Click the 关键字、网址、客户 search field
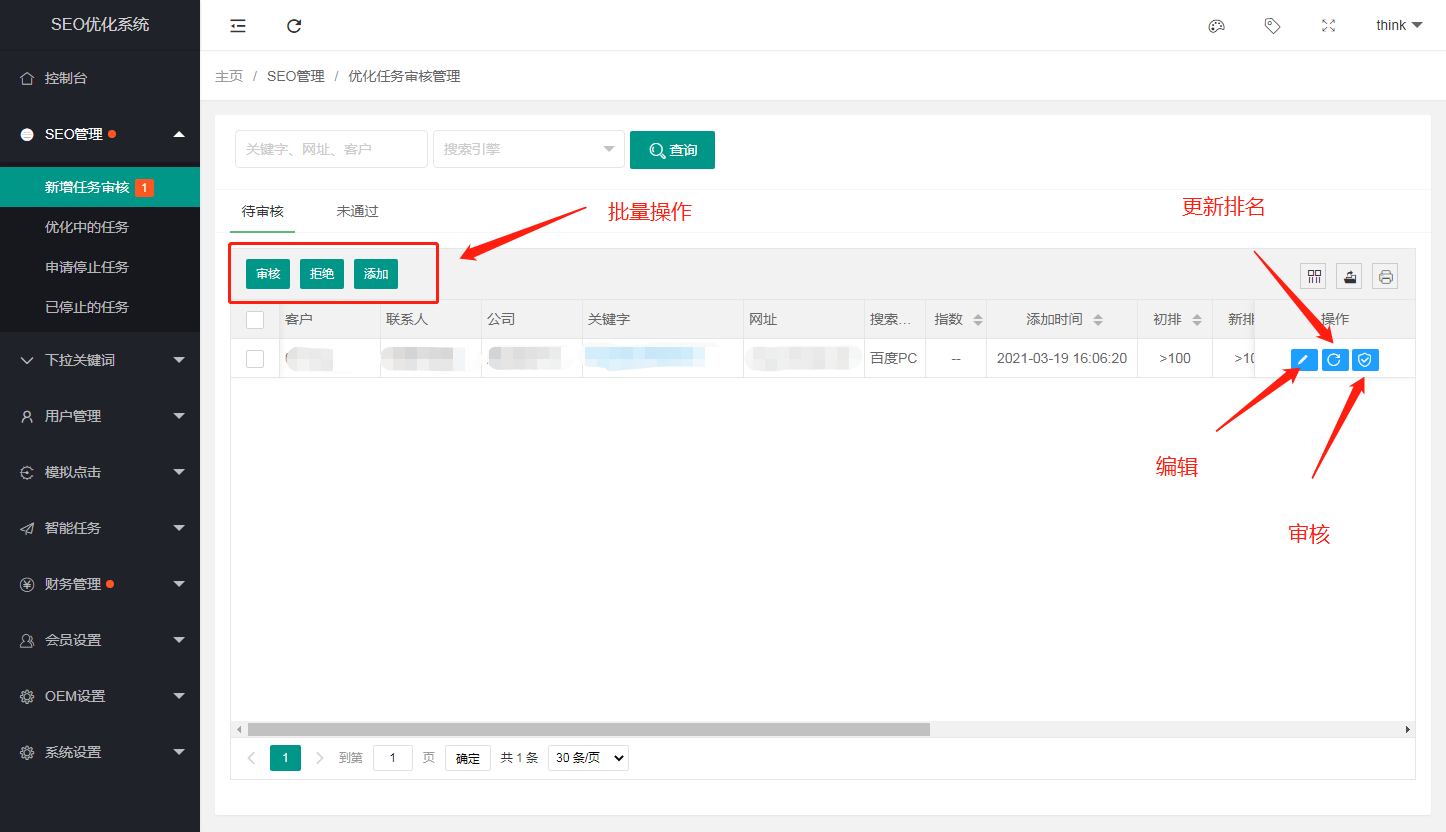This screenshot has height=832, width=1446. point(331,149)
